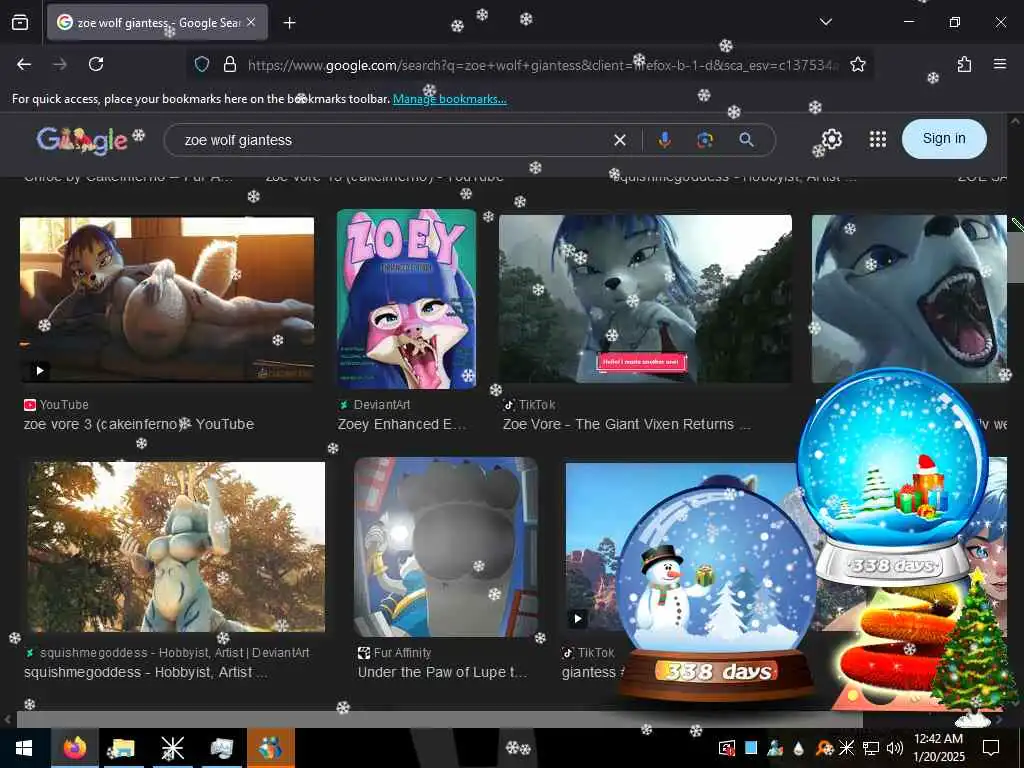Reload the current page
This screenshot has height=768, width=1024.
(96, 64)
